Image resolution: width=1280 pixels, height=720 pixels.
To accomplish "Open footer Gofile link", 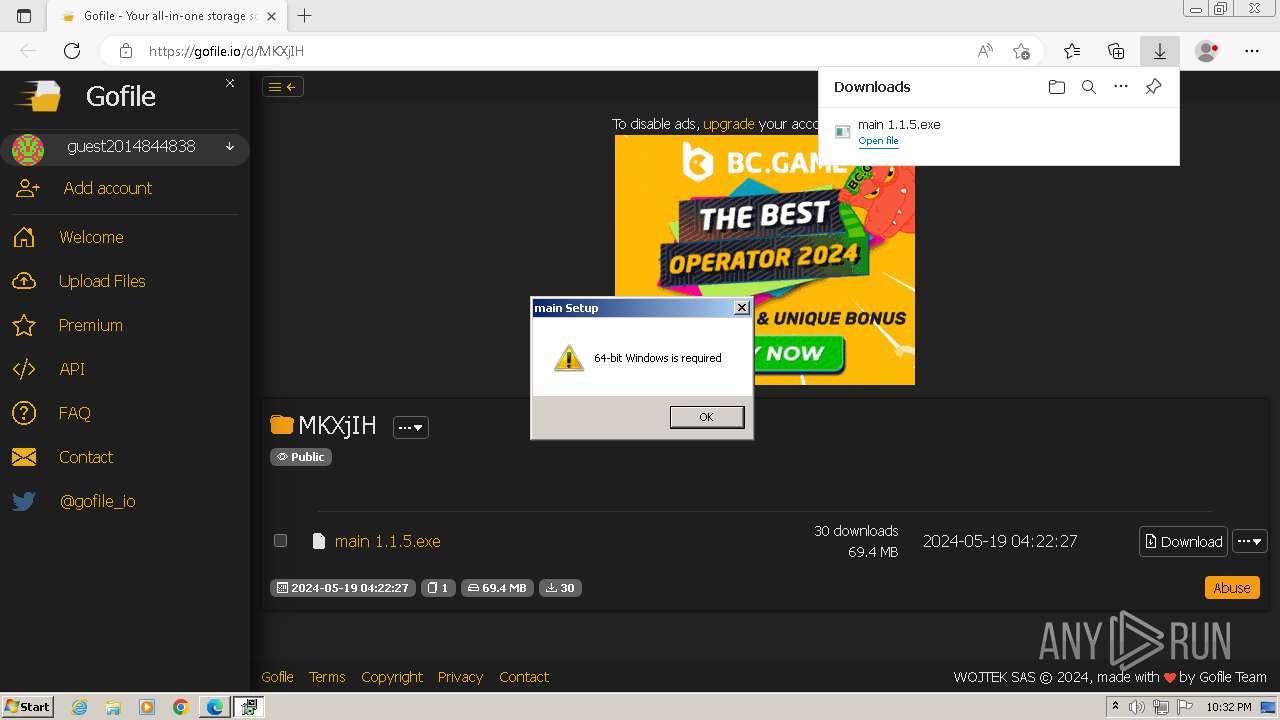I will [277, 677].
